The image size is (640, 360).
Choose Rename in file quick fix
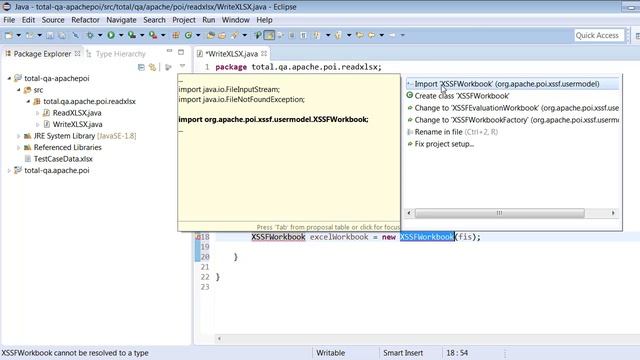[512, 132]
